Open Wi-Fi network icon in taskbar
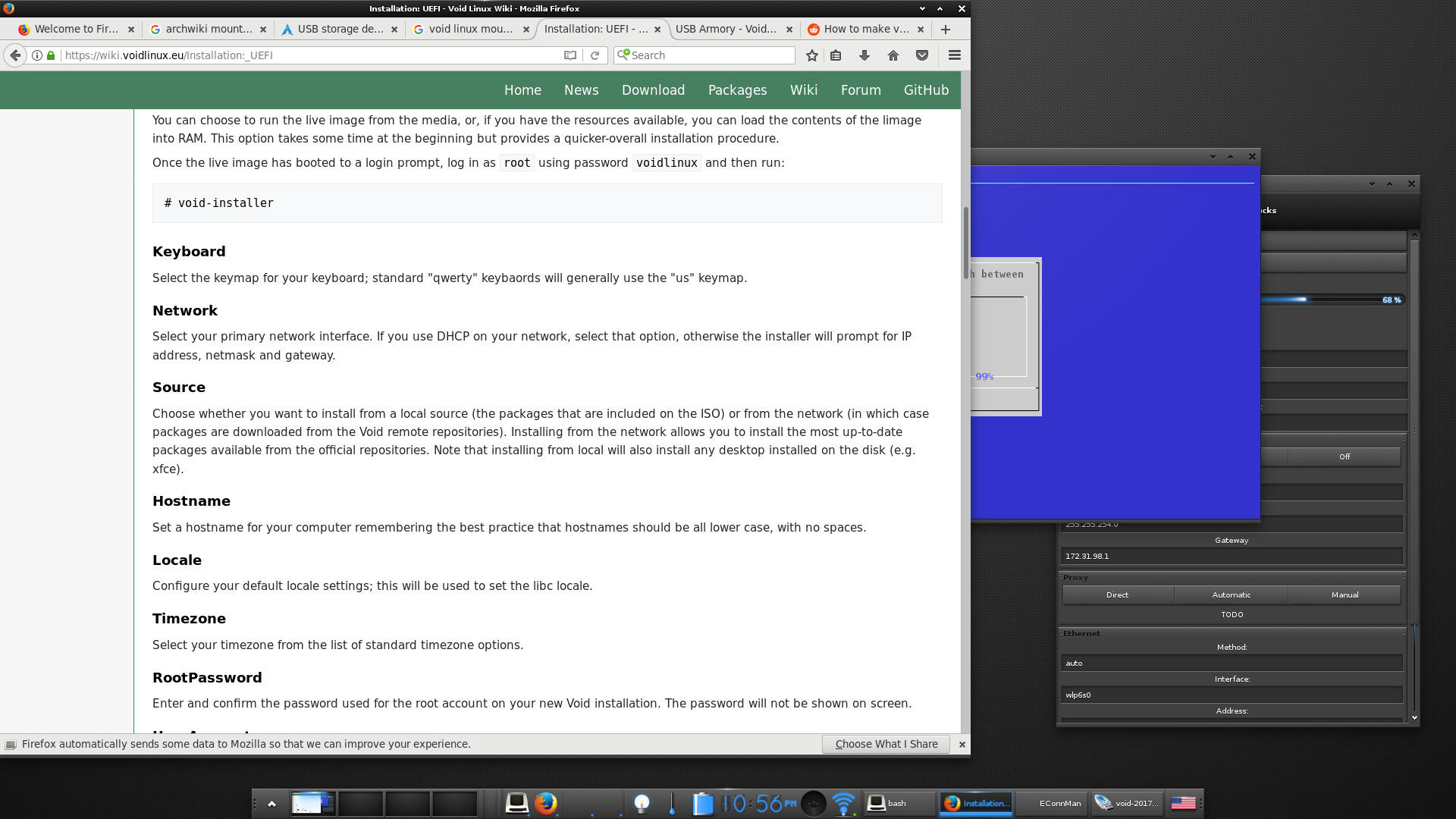Image resolution: width=1456 pixels, height=819 pixels. (843, 804)
